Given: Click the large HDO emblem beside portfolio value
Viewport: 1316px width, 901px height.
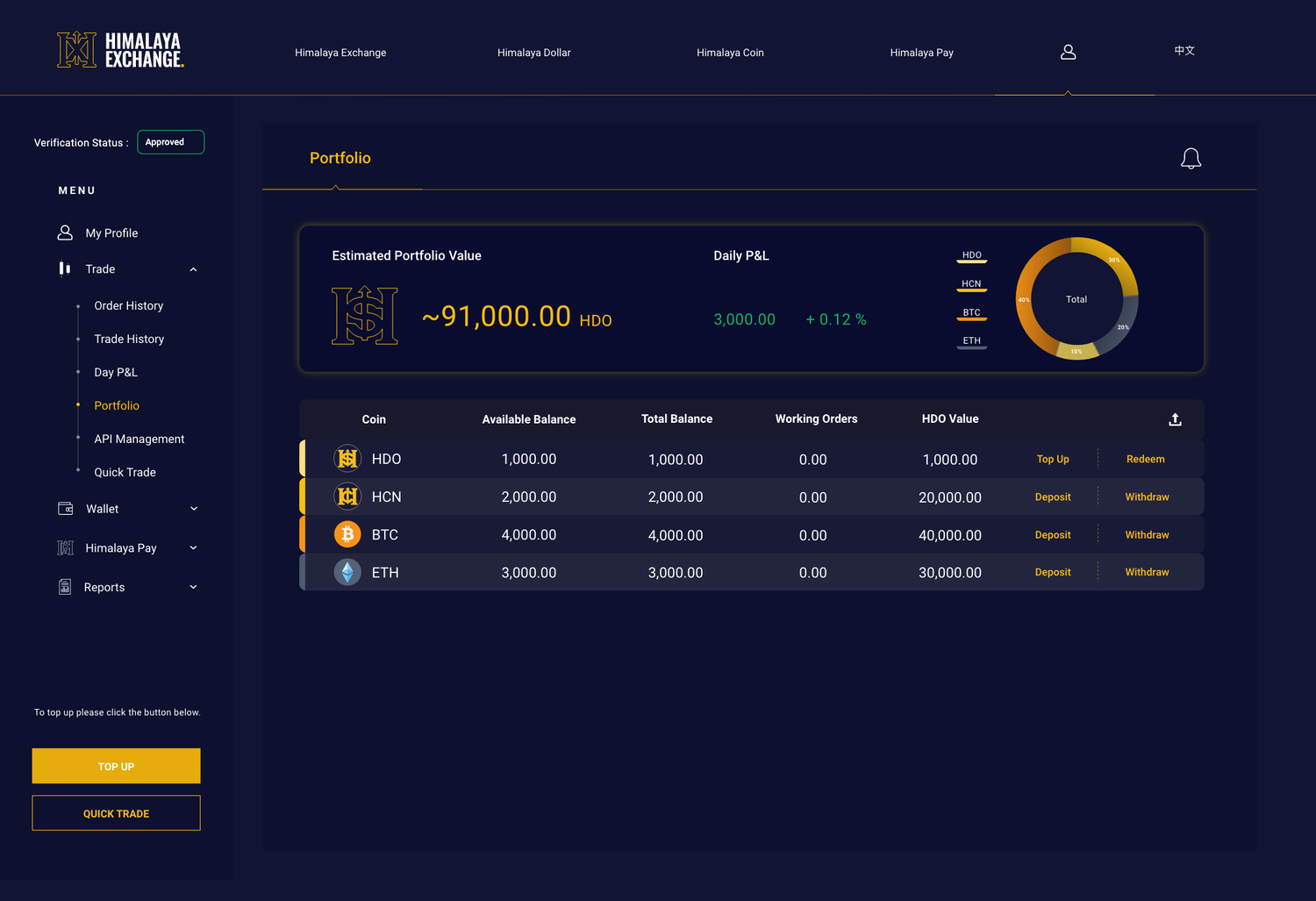Looking at the screenshot, I should (x=365, y=315).
